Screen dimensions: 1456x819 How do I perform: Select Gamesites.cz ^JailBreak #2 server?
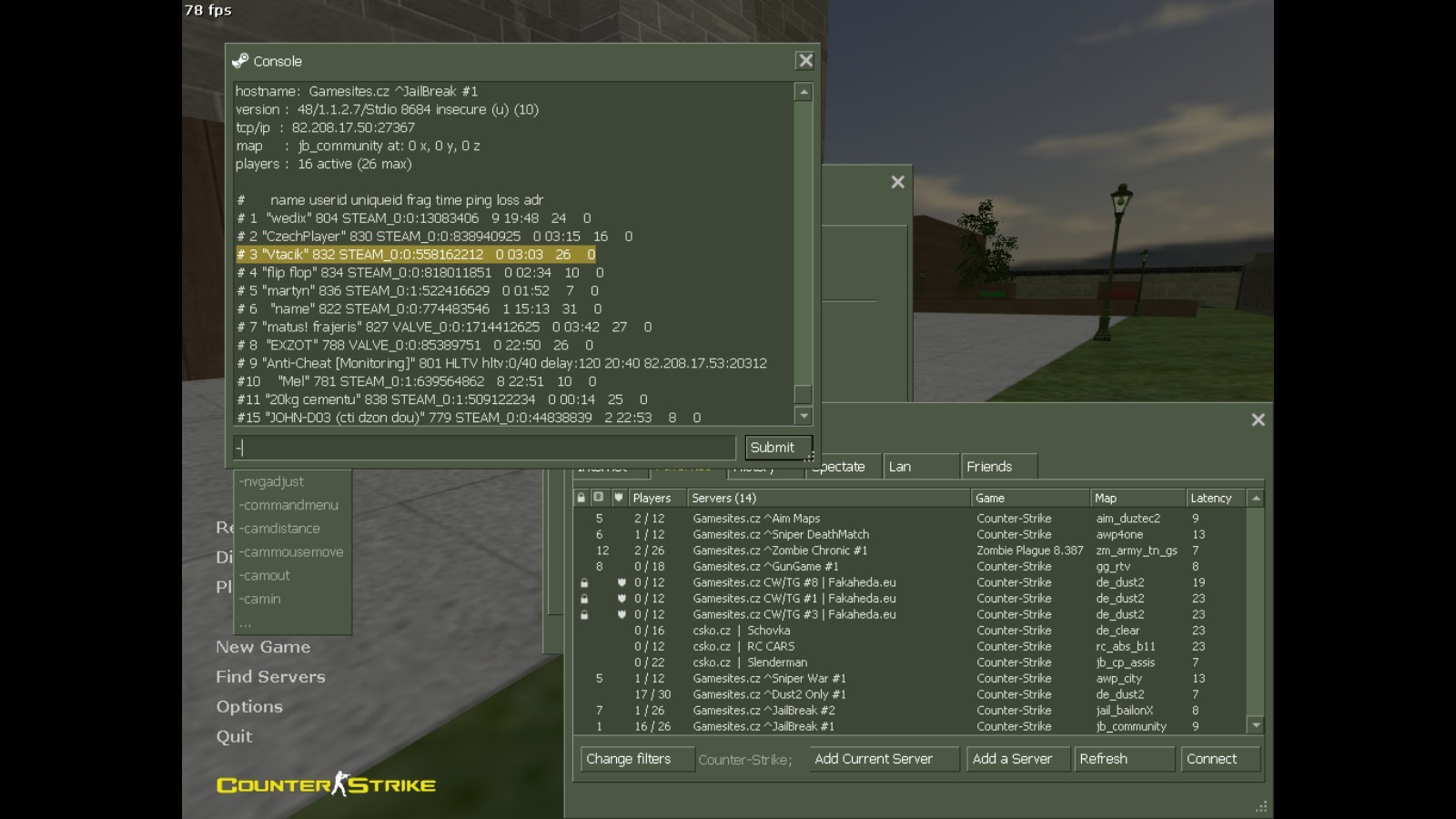point(910,711)
